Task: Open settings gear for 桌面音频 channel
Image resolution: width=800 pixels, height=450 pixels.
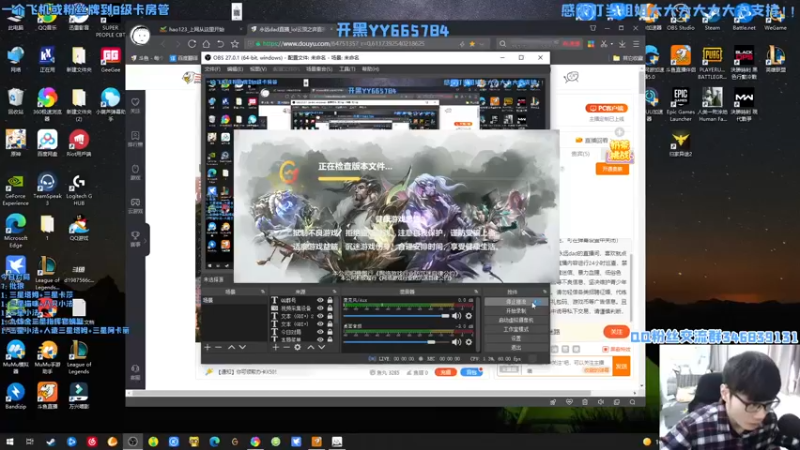Action: click(468, 342)
